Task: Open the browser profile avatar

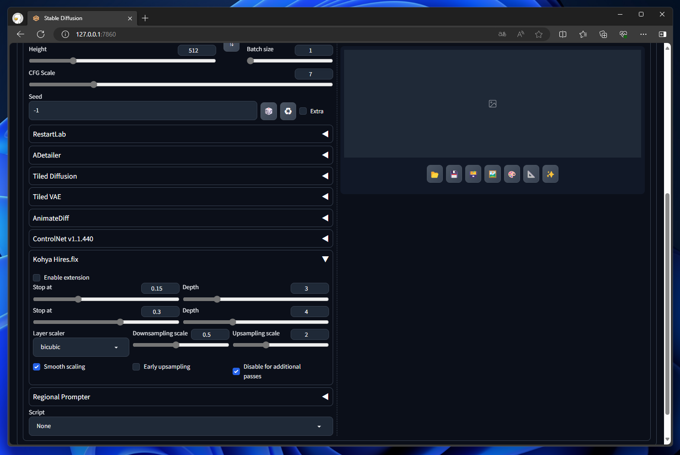Action: tap(18, 18)
